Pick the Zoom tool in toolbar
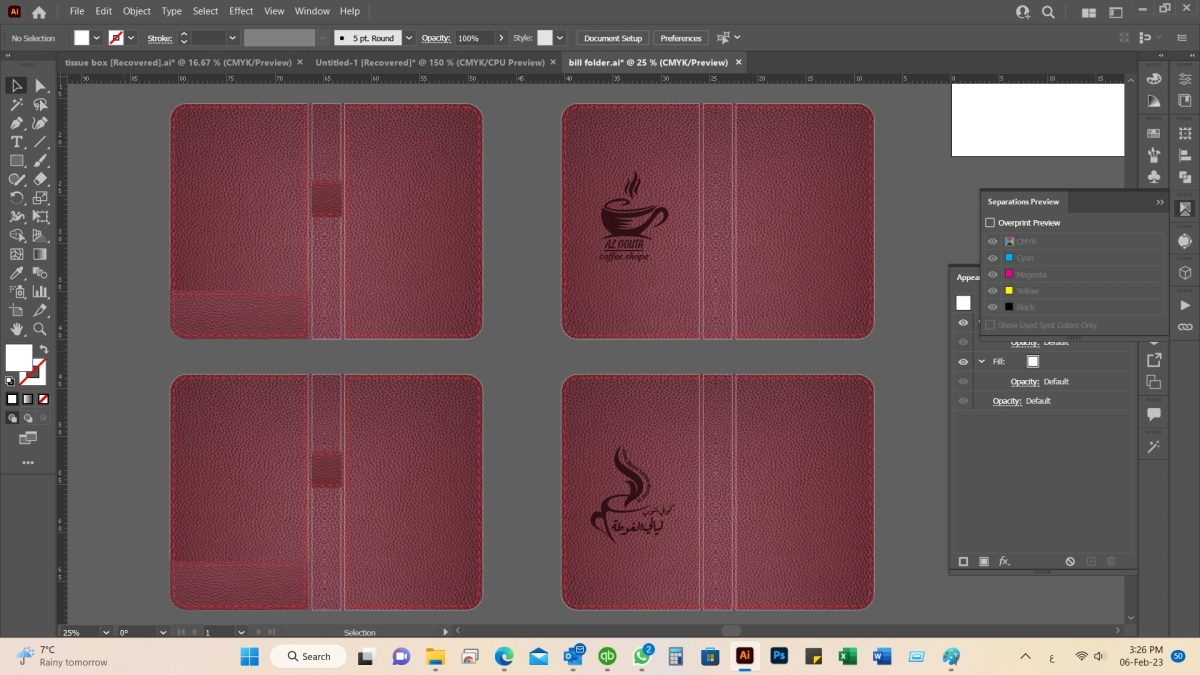The image size is (1200, 675). (40, 329)
